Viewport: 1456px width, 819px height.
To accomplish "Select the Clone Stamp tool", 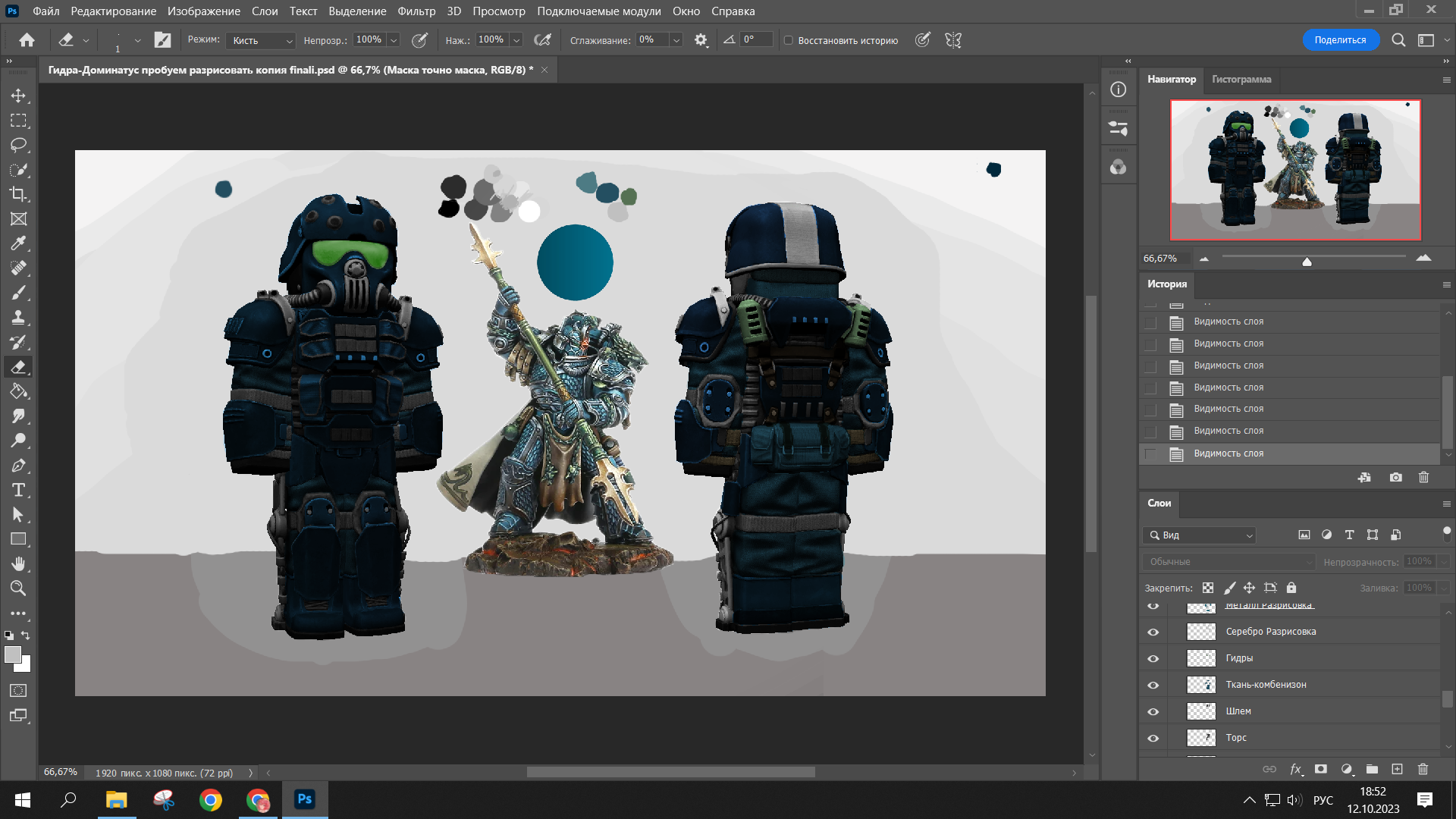I will (x=18, y=318).
